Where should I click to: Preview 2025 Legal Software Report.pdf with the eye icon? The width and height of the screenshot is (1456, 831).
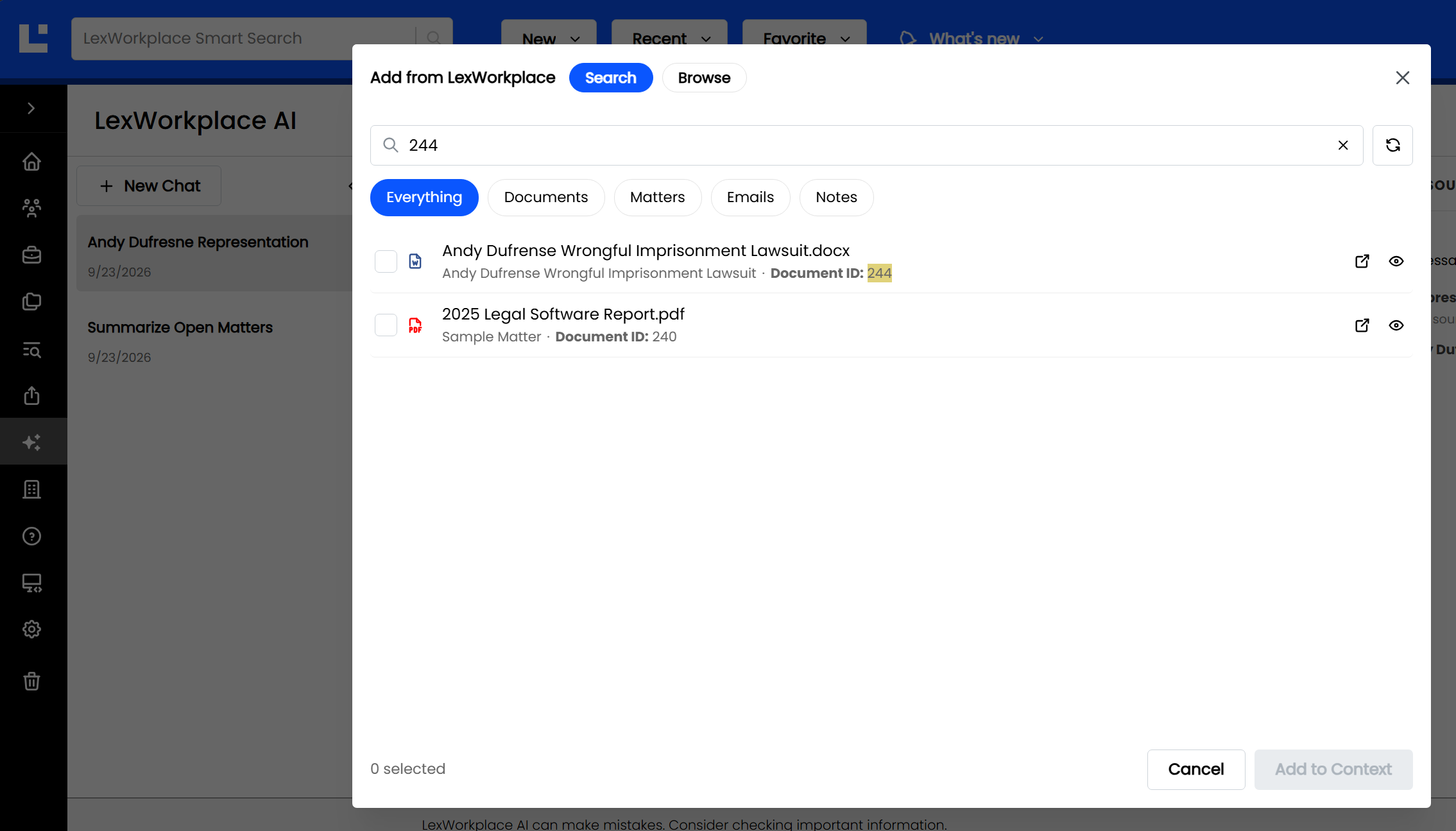(1396, 325)
